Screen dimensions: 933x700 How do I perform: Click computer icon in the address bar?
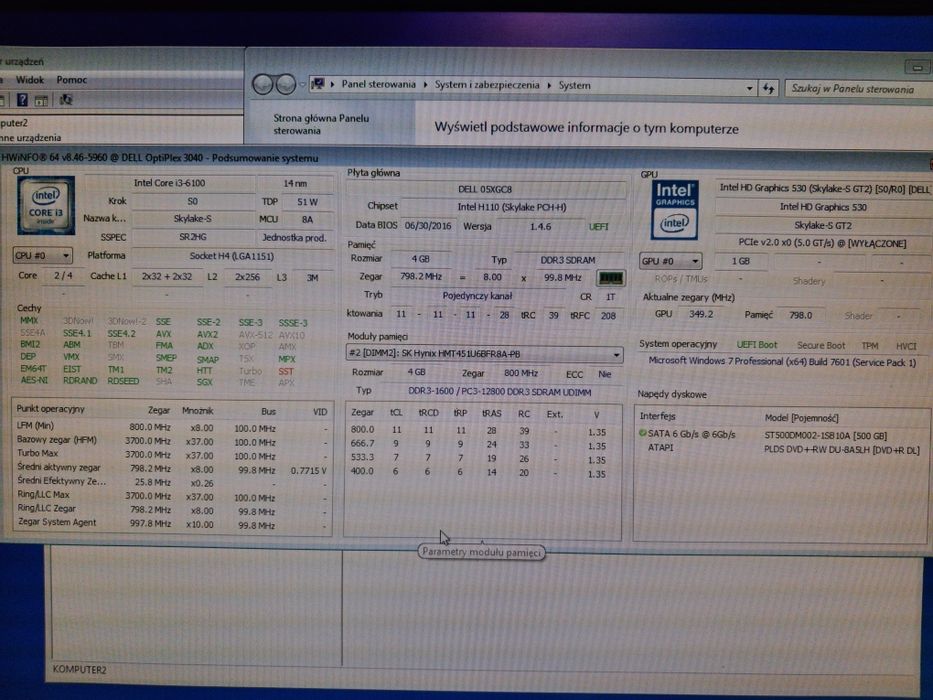(318, 84)
